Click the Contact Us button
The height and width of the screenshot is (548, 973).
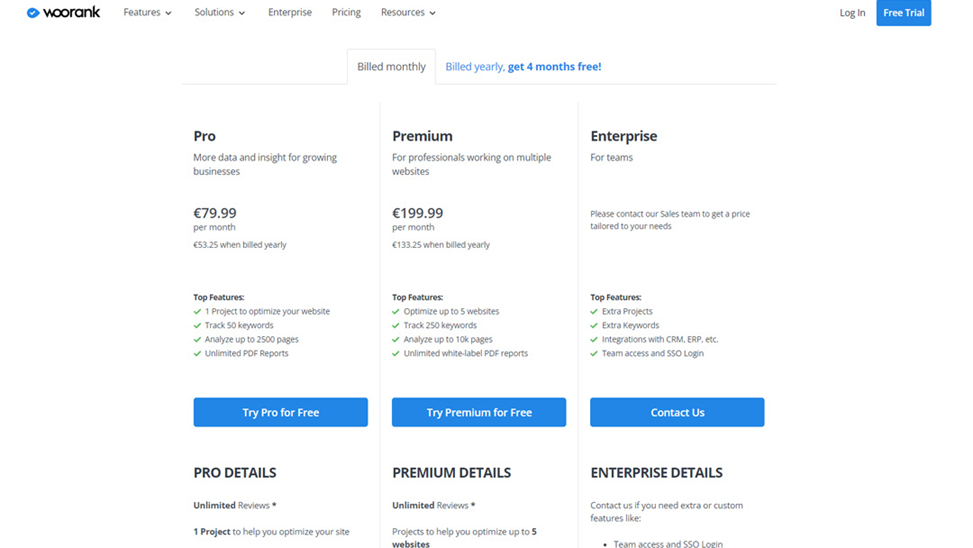(677, 412)
